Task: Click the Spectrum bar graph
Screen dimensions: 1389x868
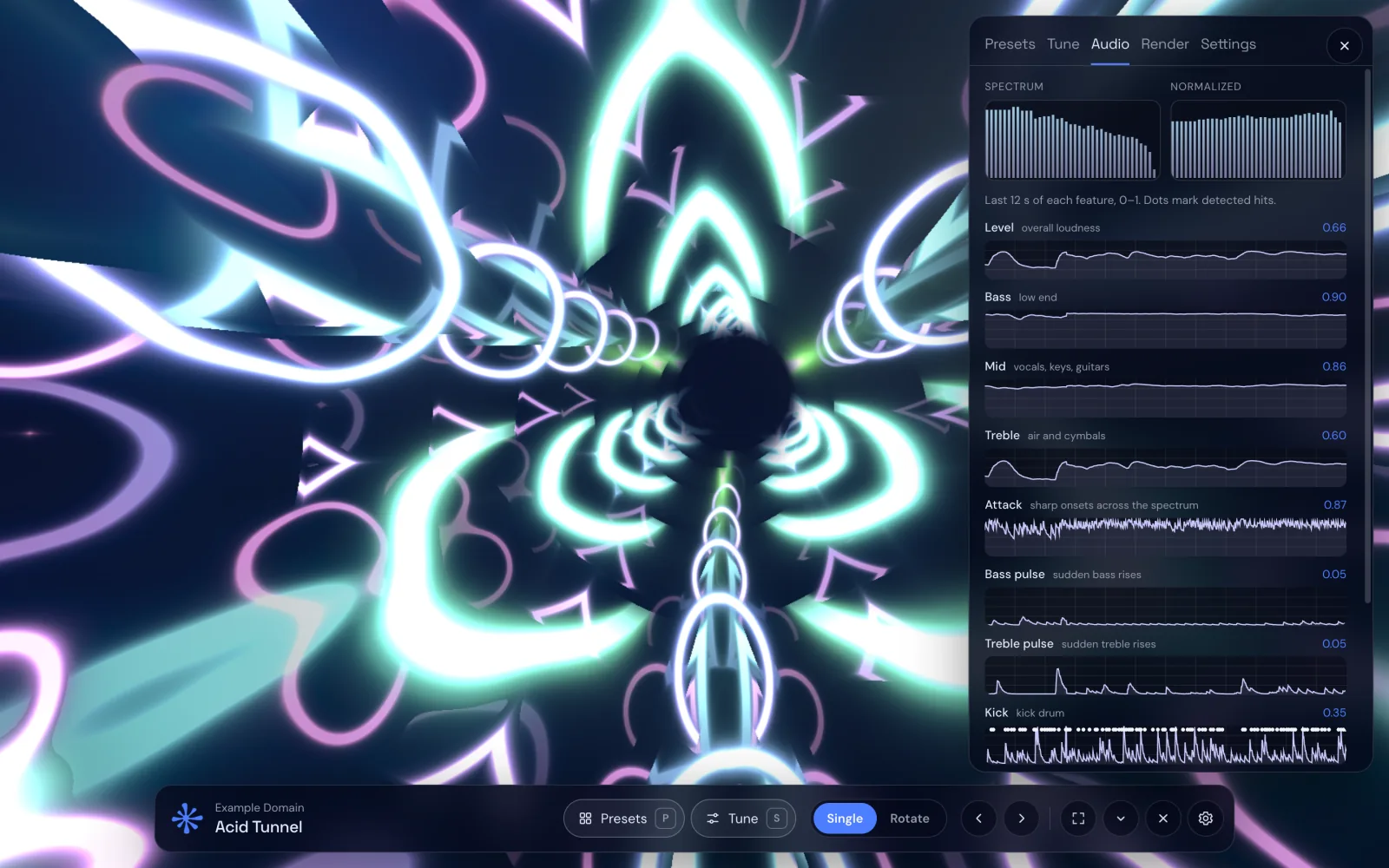Action: [1072, 140]
